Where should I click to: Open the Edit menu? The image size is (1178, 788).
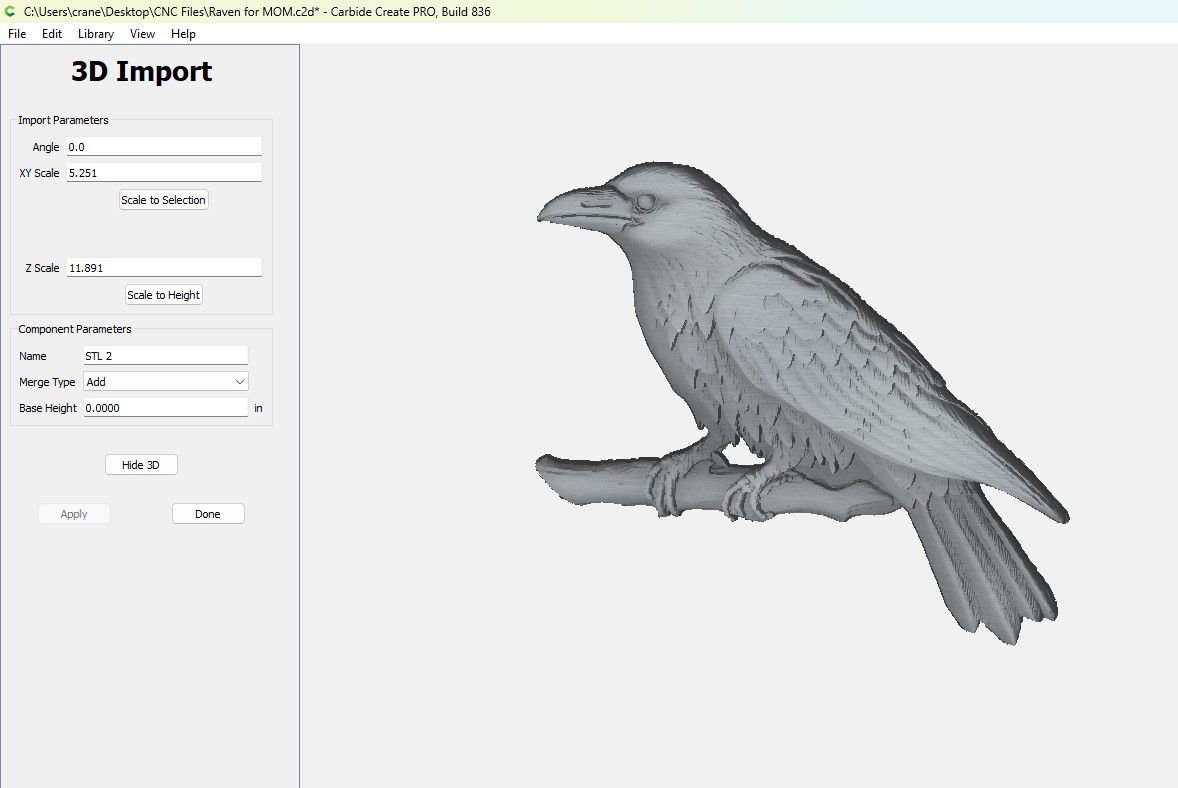tap(52, 34)
